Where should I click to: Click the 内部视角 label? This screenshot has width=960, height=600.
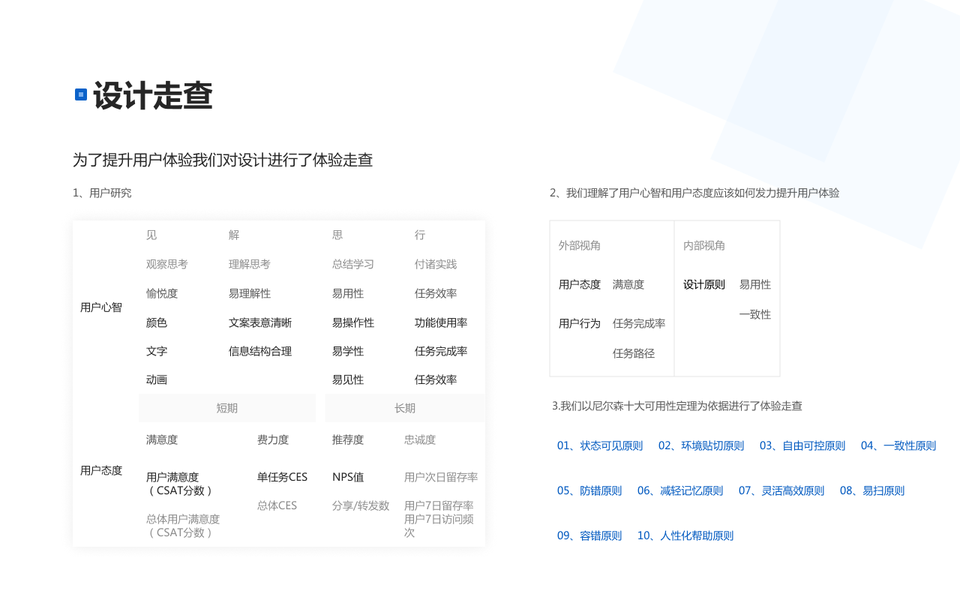pyautogui.click(x=704, y=246)
